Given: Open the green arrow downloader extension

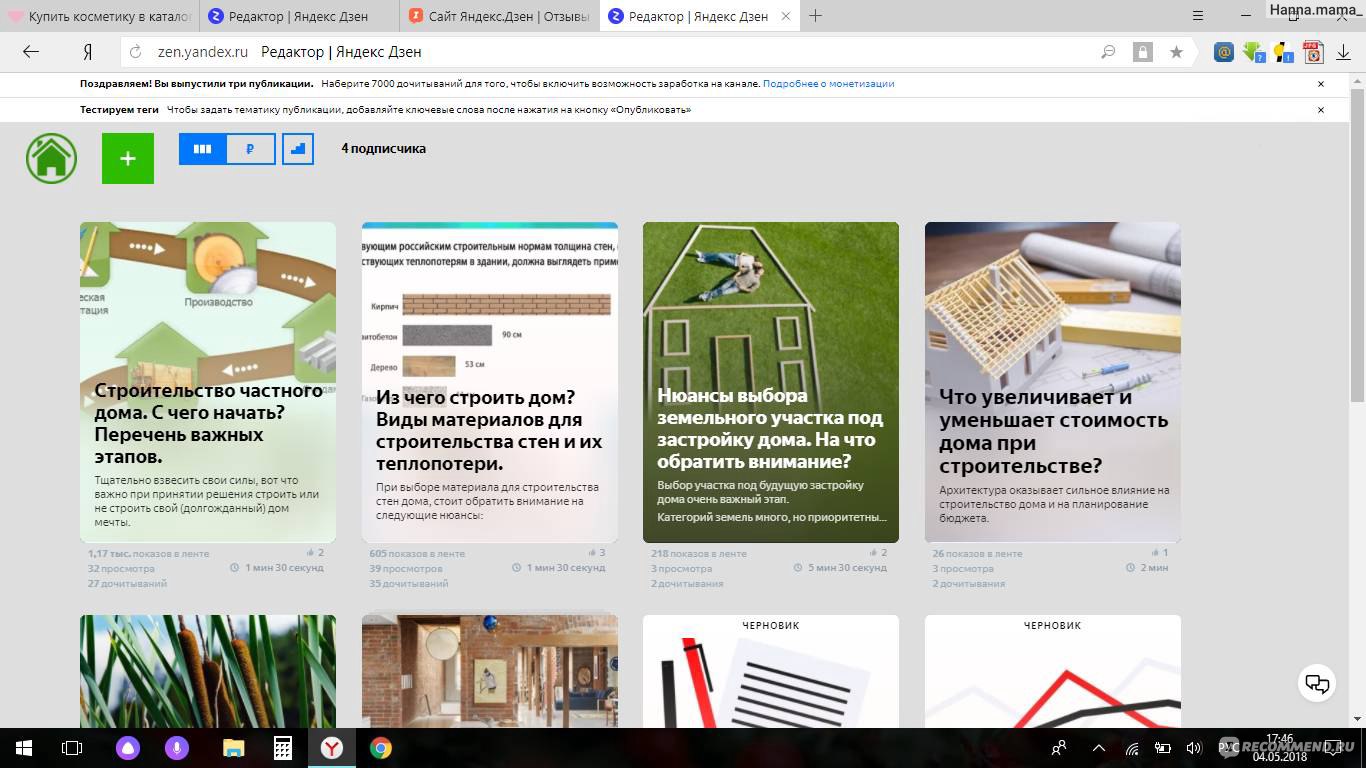Looking at the screenshot, I should point(1253,52).
